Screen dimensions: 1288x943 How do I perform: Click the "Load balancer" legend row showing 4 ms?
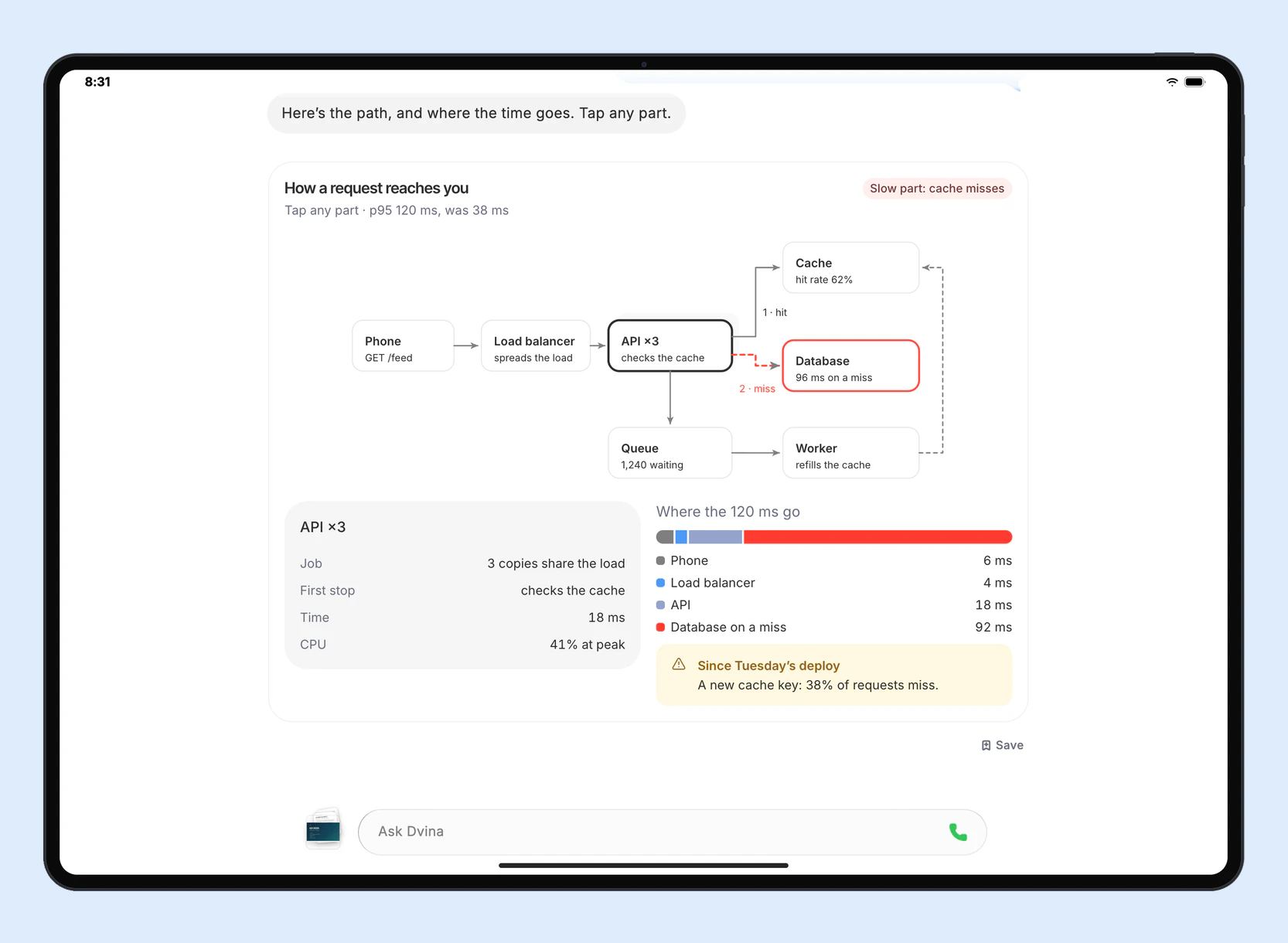[834, 583]
